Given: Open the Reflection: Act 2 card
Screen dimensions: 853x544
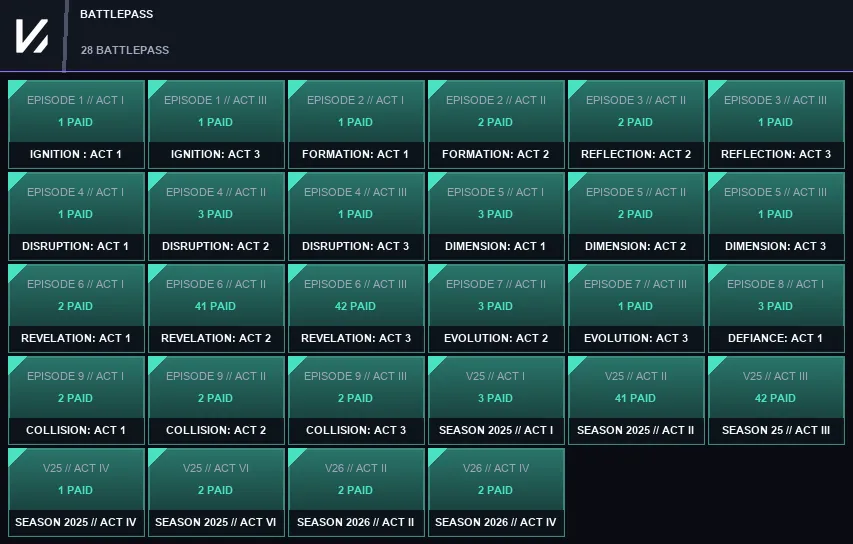Looking at the screenshot, I should [x=636, y=125].
